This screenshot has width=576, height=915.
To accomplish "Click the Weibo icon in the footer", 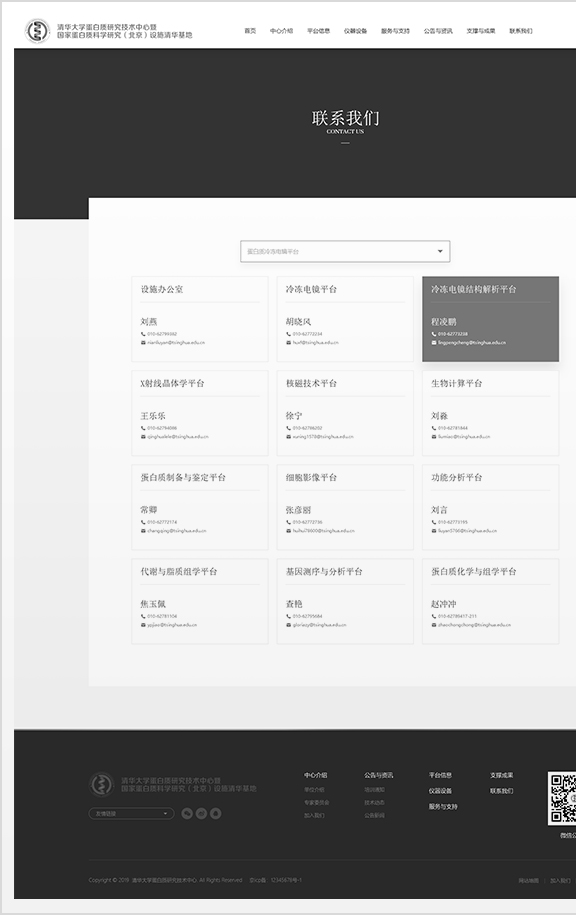I will coord(201,813).
